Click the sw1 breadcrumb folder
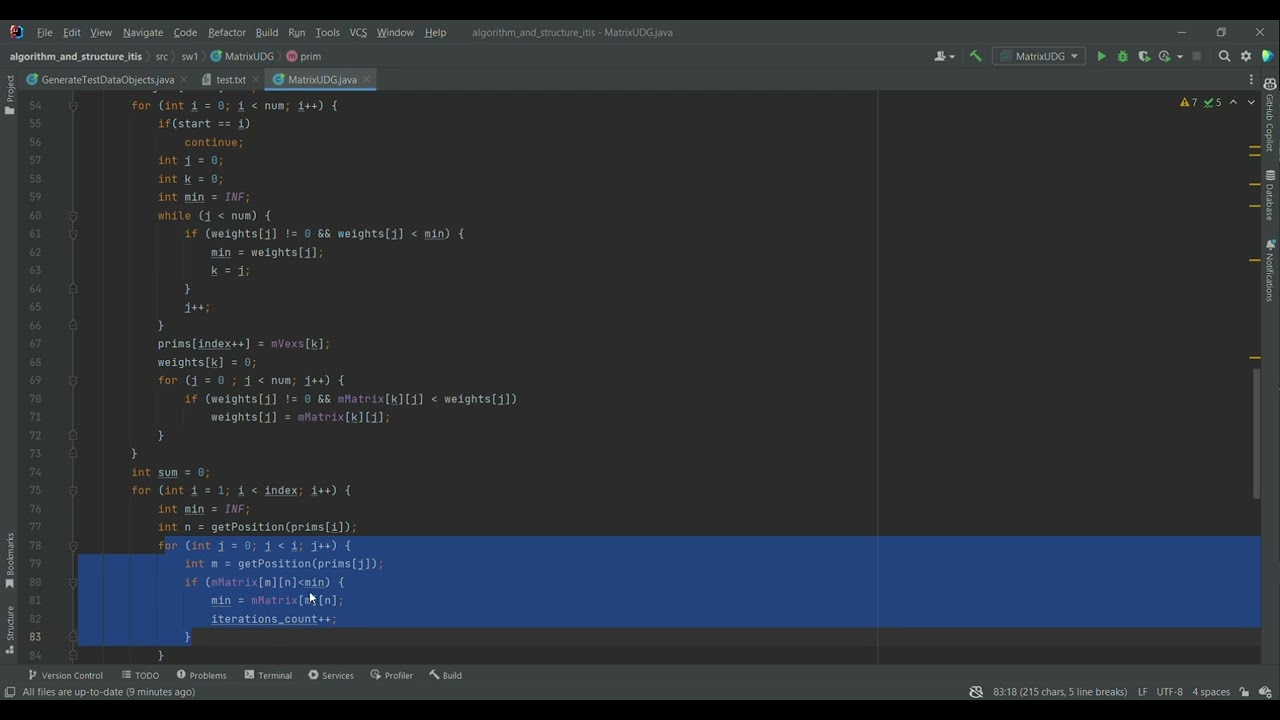 [x=190, y=57]
